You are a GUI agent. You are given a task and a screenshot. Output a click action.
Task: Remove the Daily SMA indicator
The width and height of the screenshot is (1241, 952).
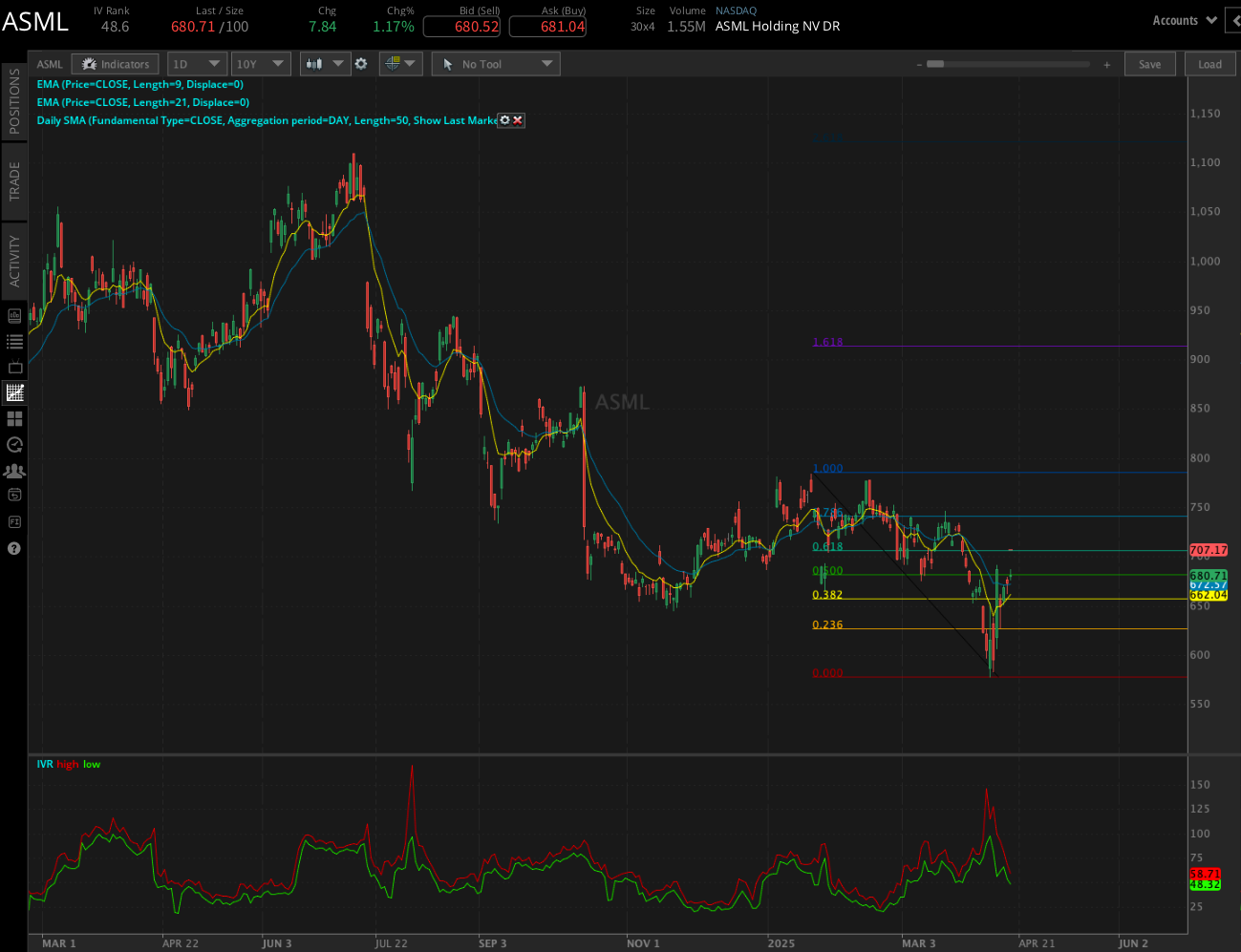click(x=518, y=120)
